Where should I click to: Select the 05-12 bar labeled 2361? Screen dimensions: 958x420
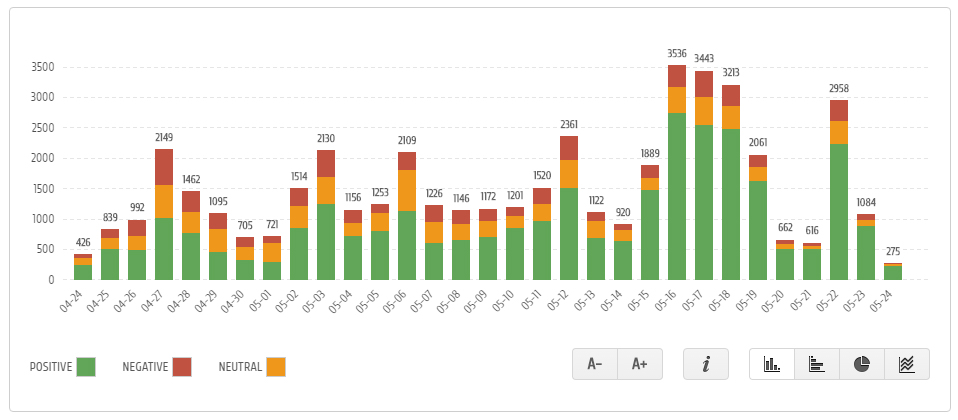click(569, 220)
